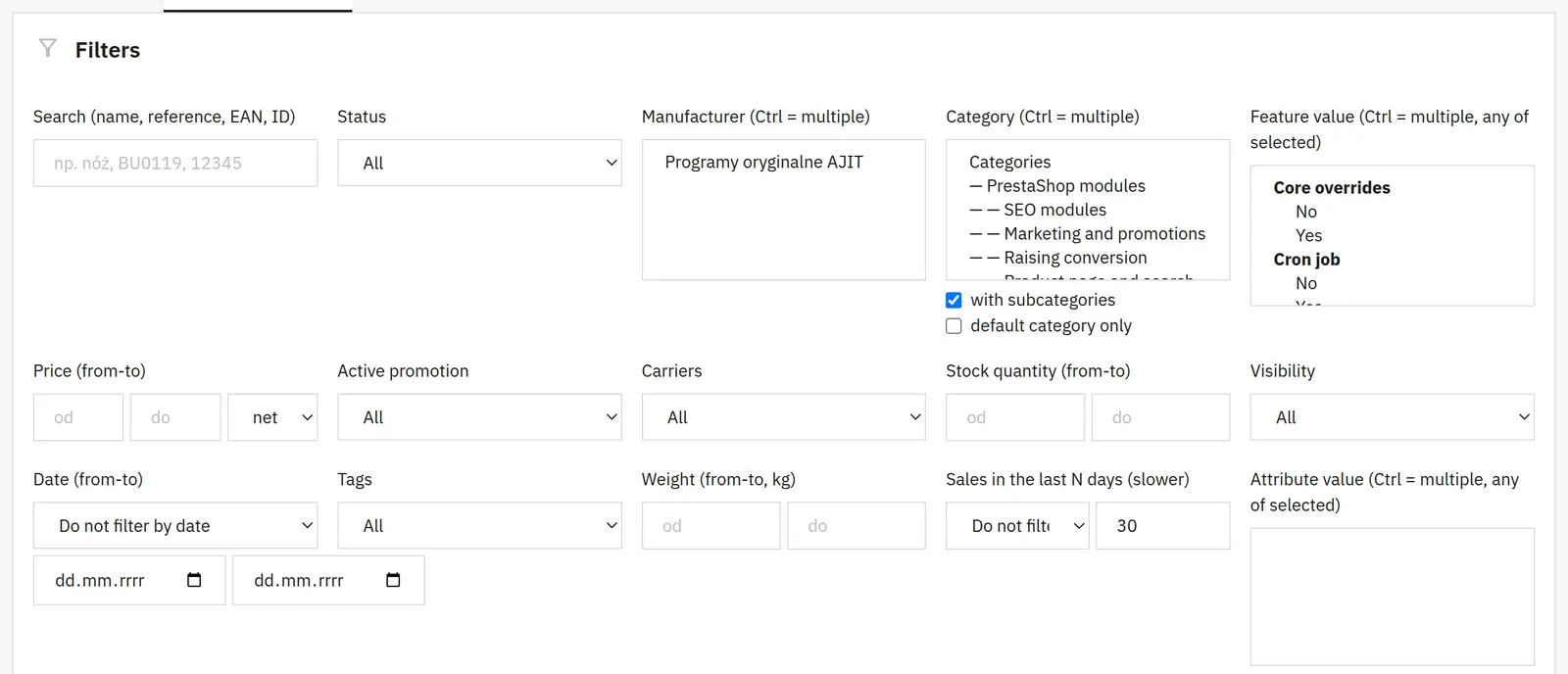Click the first dd.mm.rrrr date input
Screen dimensions: 1568x674
click(129, 580)
